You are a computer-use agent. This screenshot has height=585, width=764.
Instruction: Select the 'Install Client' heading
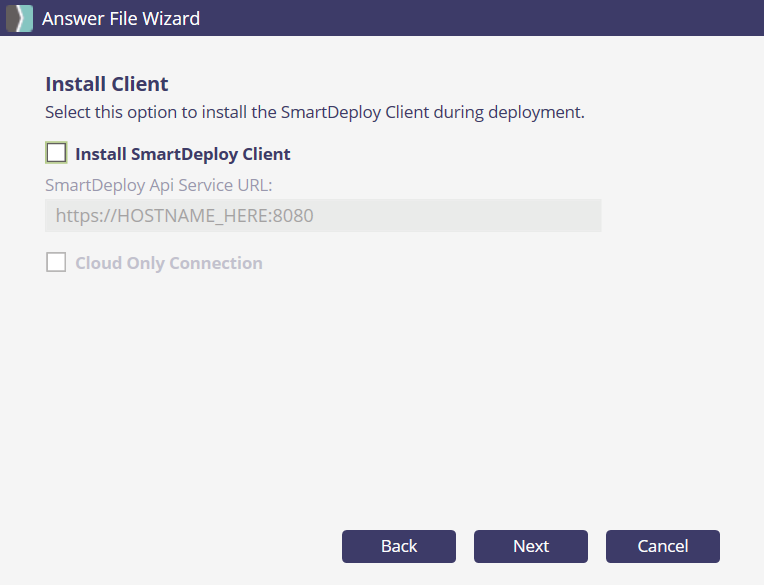(107, 84)
